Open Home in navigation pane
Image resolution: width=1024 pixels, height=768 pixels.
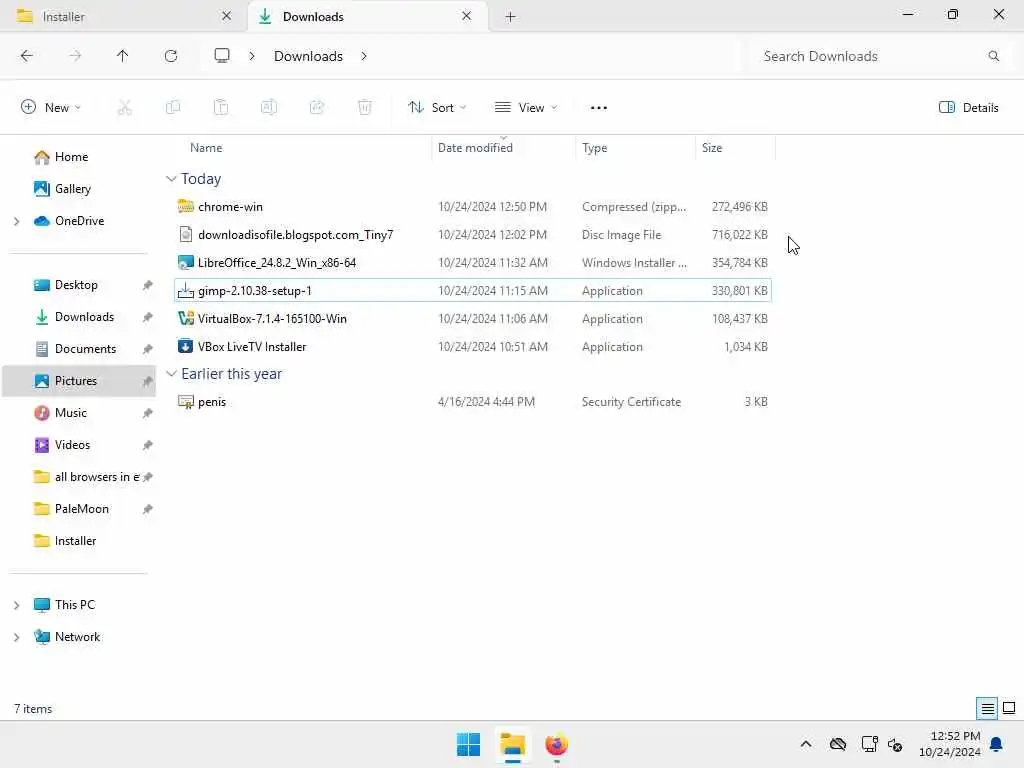[72, 157]
